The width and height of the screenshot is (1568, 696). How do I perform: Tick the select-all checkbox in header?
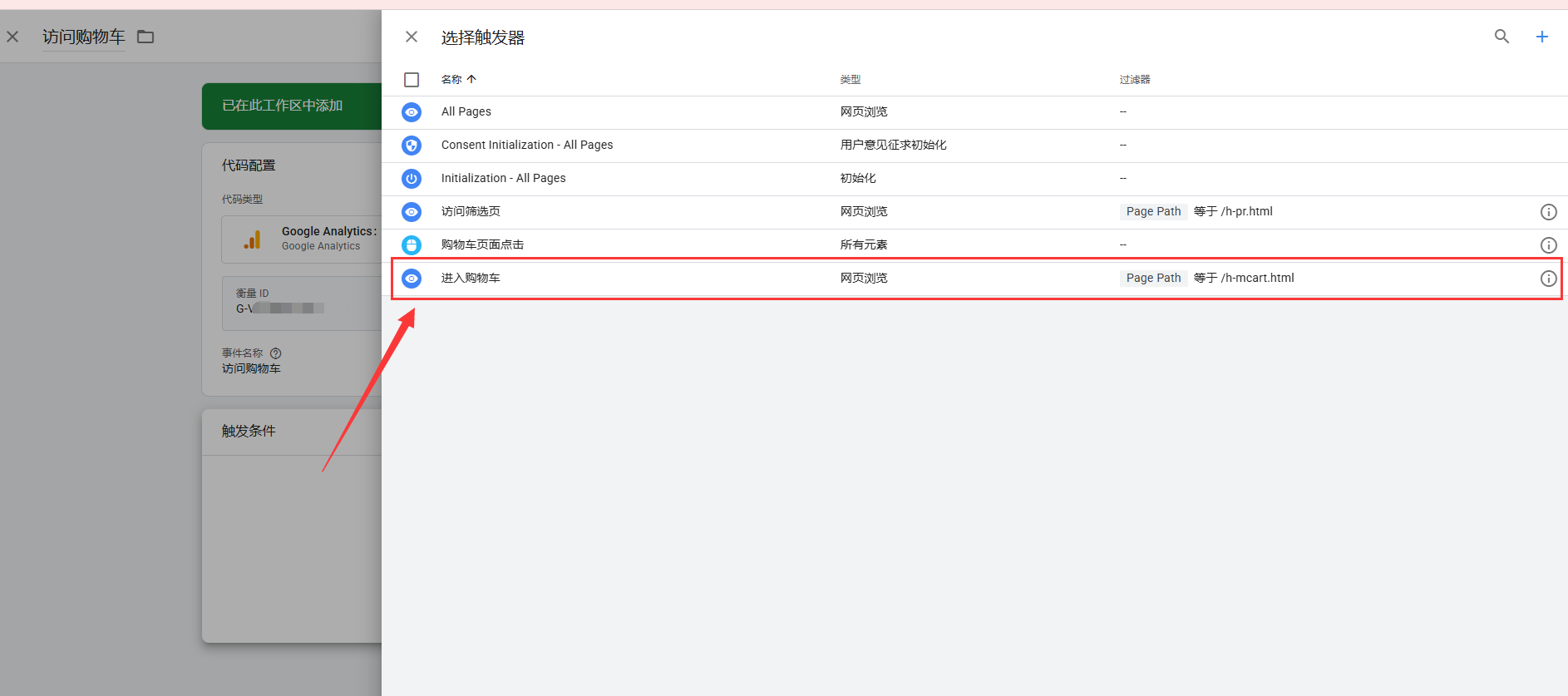[412, 80]
